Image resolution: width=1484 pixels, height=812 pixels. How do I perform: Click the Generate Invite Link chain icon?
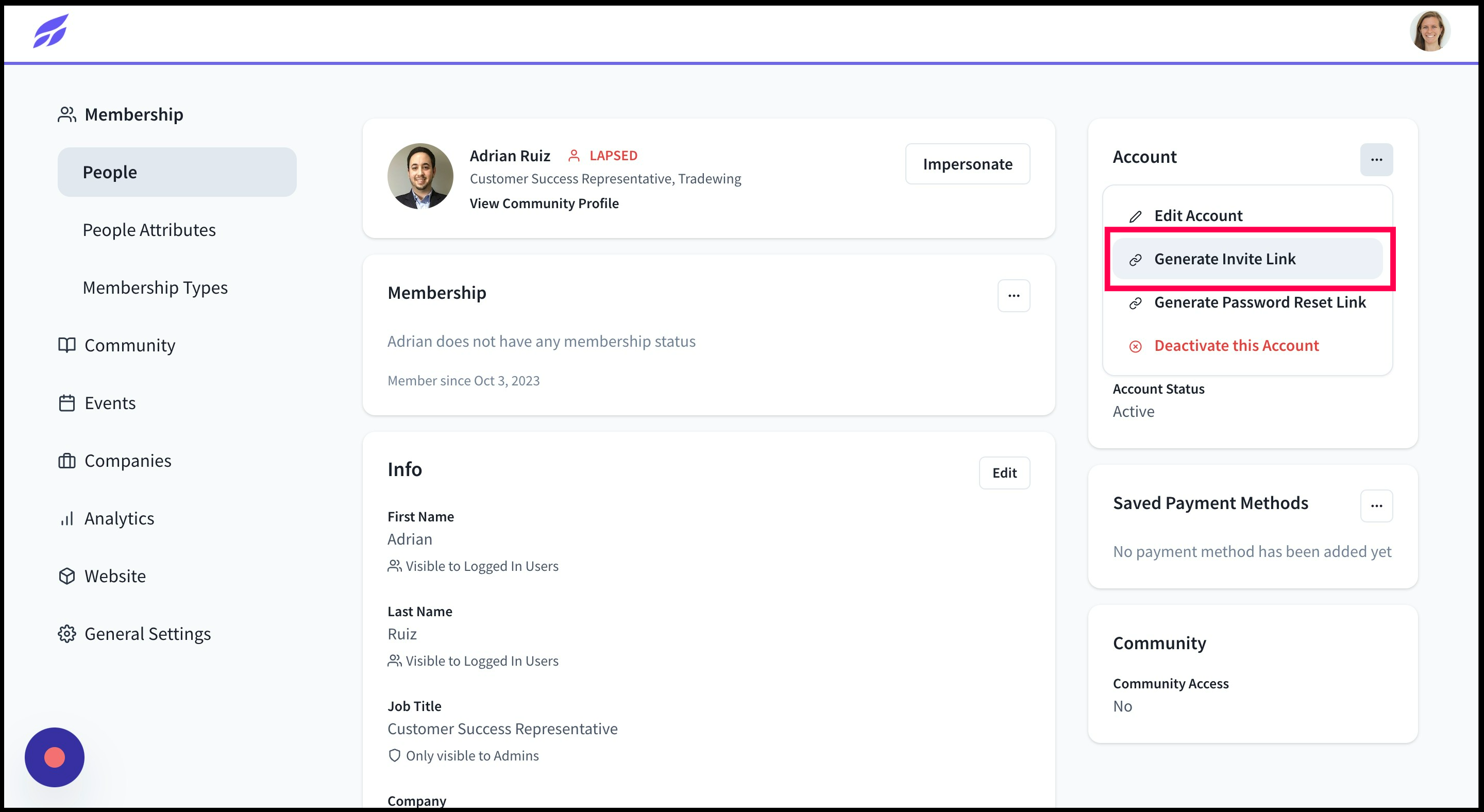click(x=1135, y=260)
